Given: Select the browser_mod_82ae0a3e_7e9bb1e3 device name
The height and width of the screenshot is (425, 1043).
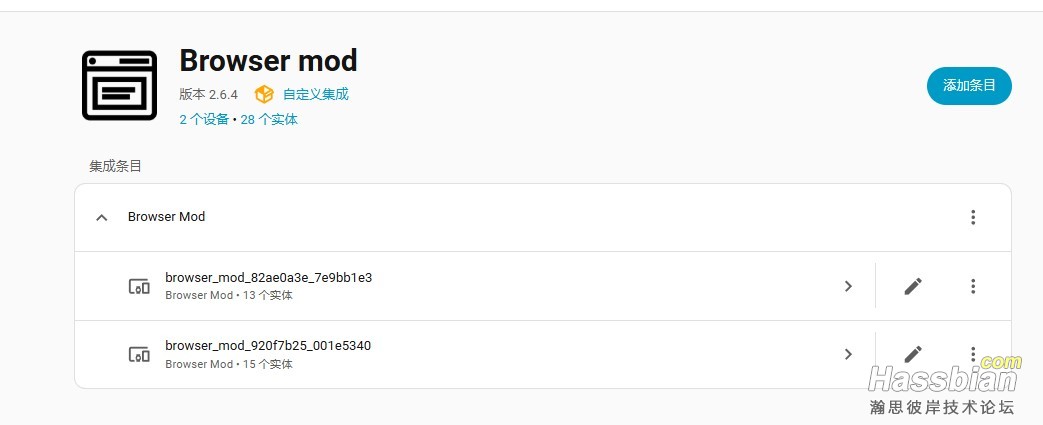Looking at the screenshot, I should pyautogui.click(x=268, y=277).
